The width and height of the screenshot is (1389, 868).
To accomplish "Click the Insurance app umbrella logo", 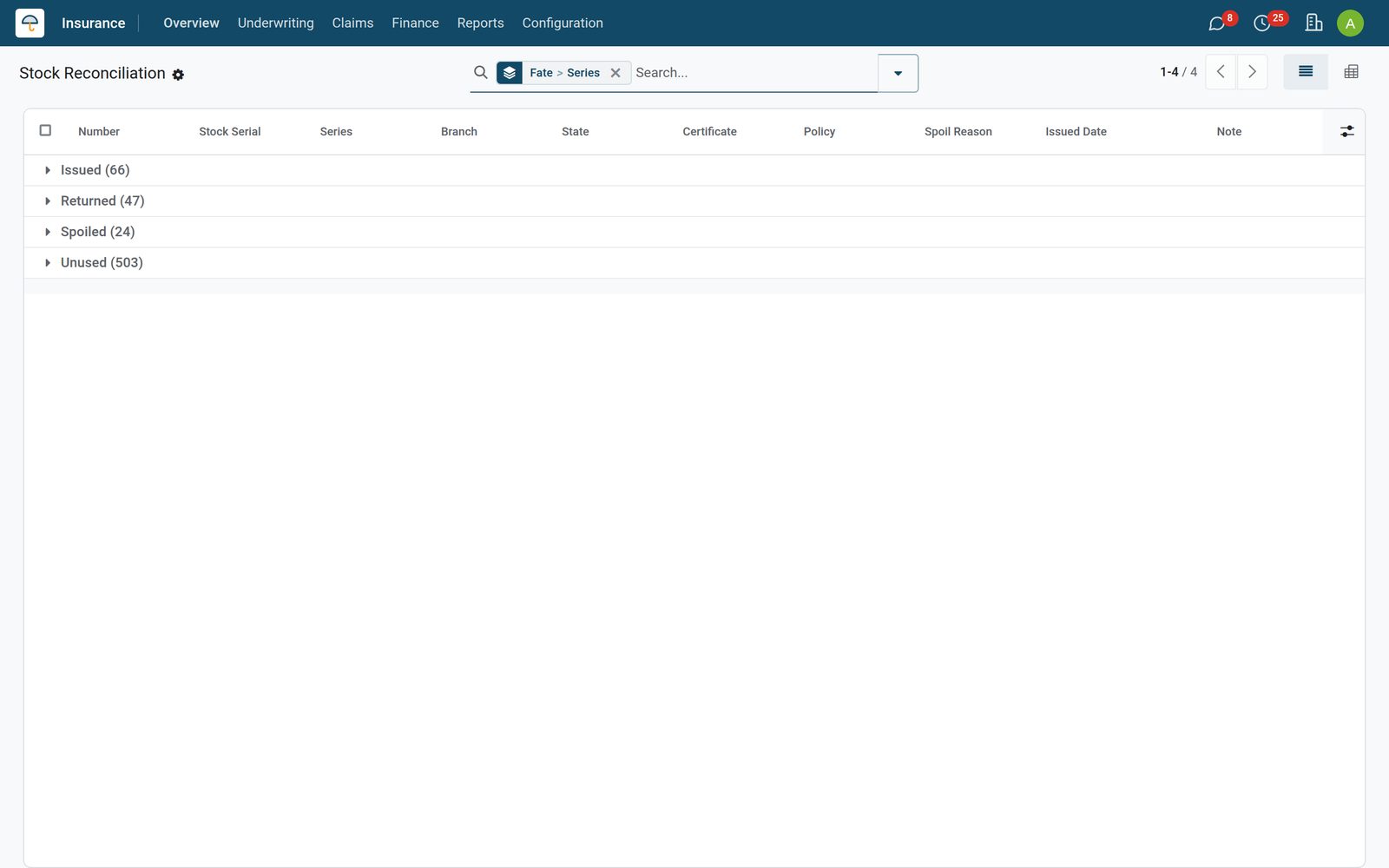I will (30, 23).
